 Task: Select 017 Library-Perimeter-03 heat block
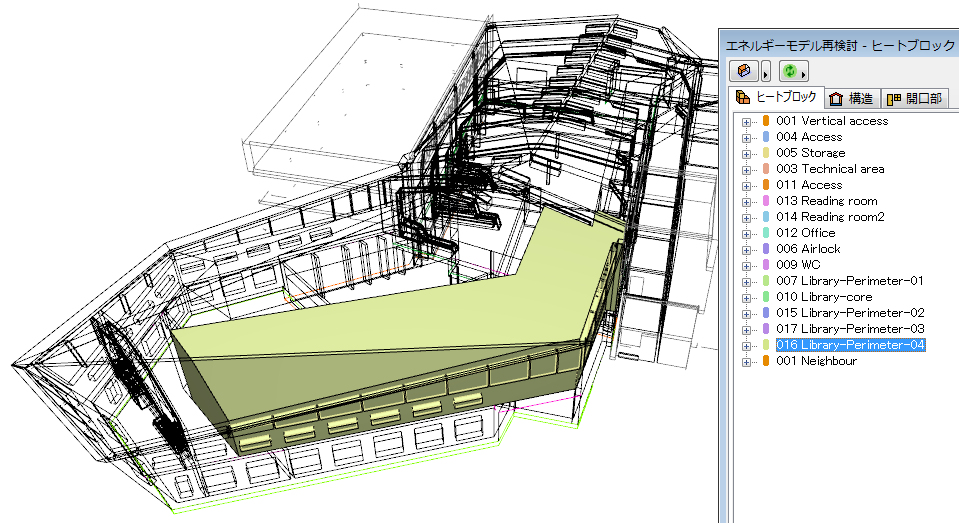pos(850,328)
